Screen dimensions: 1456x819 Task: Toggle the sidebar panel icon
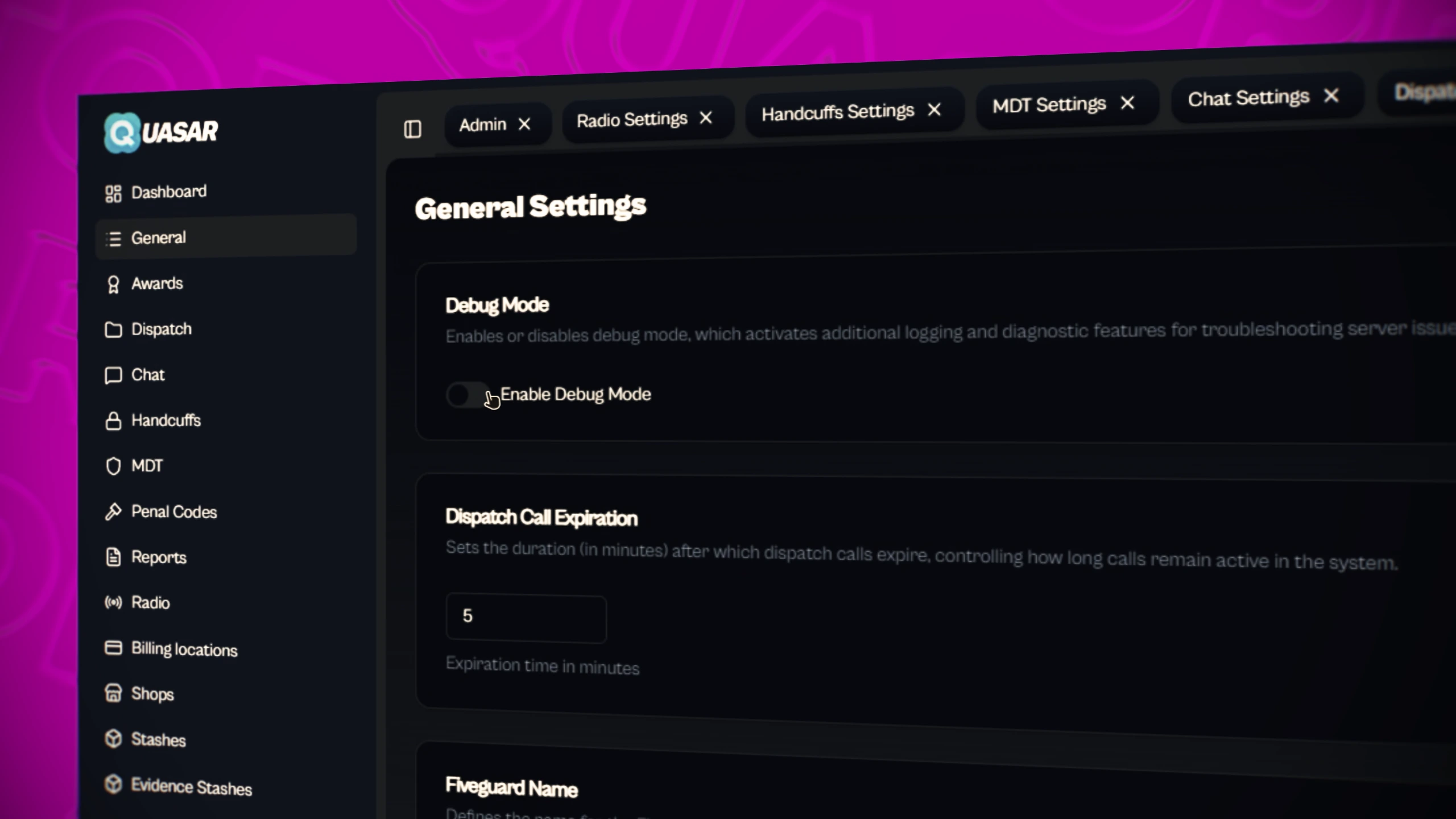point(412,129)
